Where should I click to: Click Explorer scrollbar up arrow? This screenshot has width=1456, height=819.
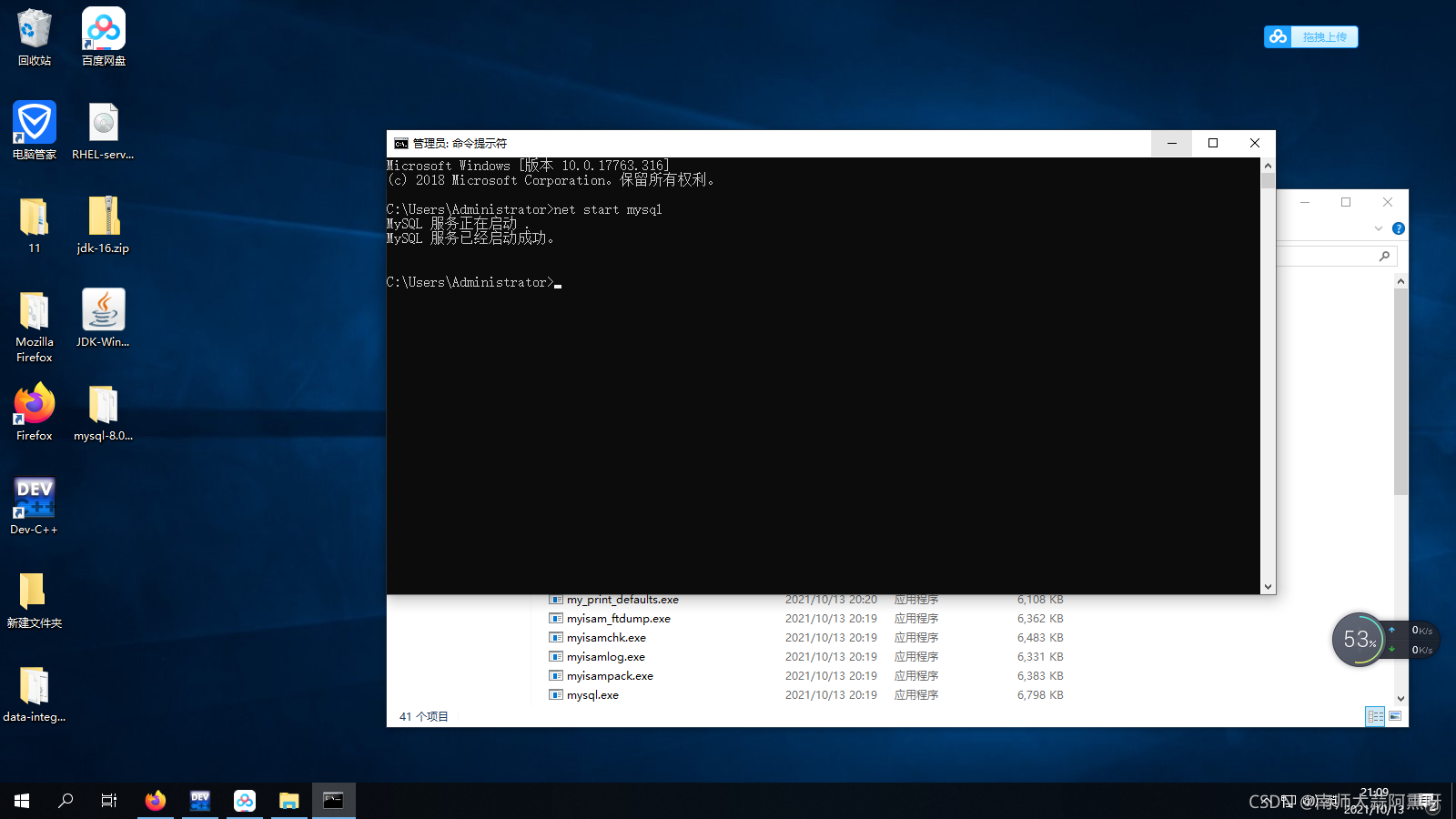click(x=1400, y=281)
